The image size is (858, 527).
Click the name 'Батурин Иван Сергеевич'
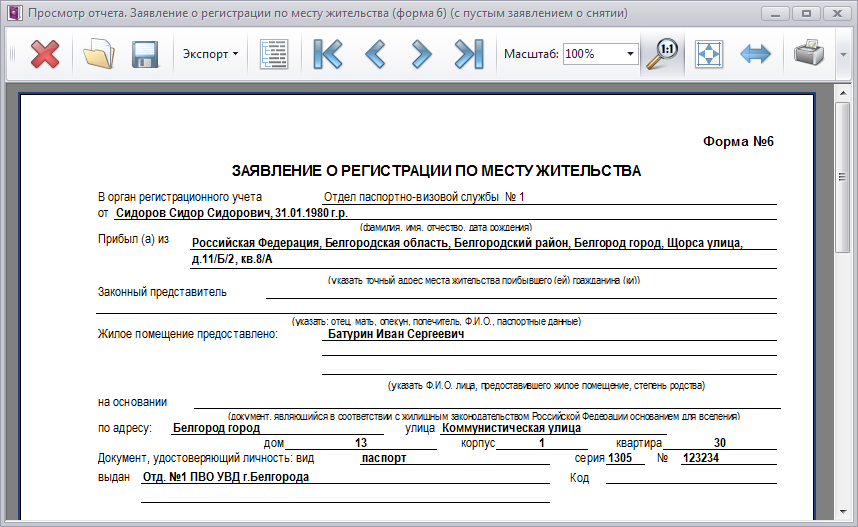[396, 334]
